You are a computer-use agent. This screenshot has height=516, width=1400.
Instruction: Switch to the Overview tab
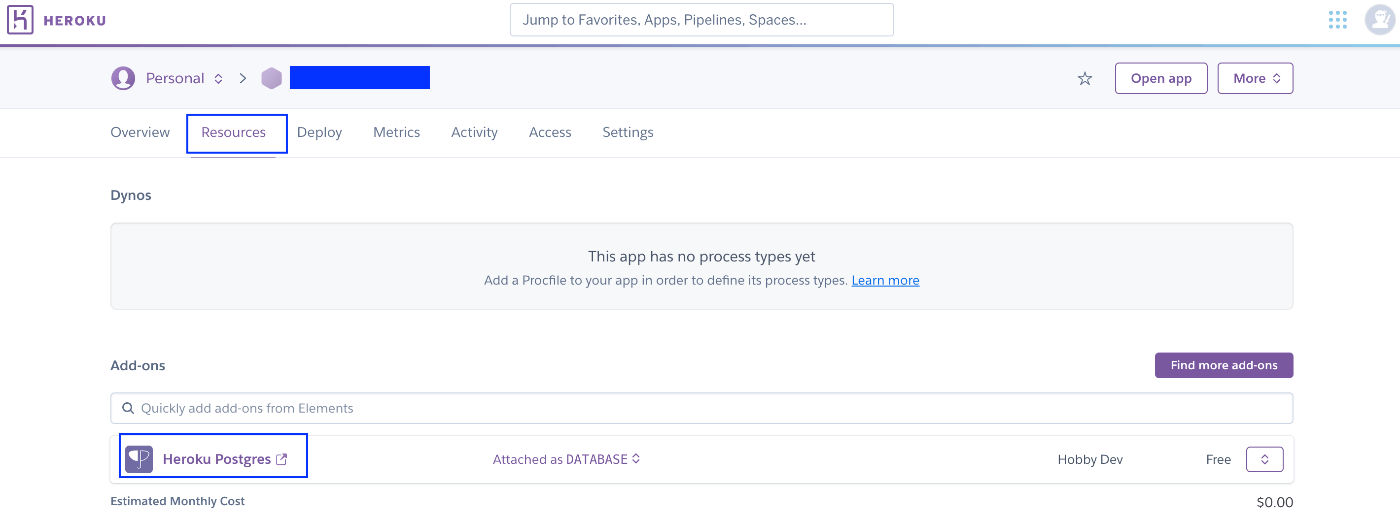coord(140,132)
